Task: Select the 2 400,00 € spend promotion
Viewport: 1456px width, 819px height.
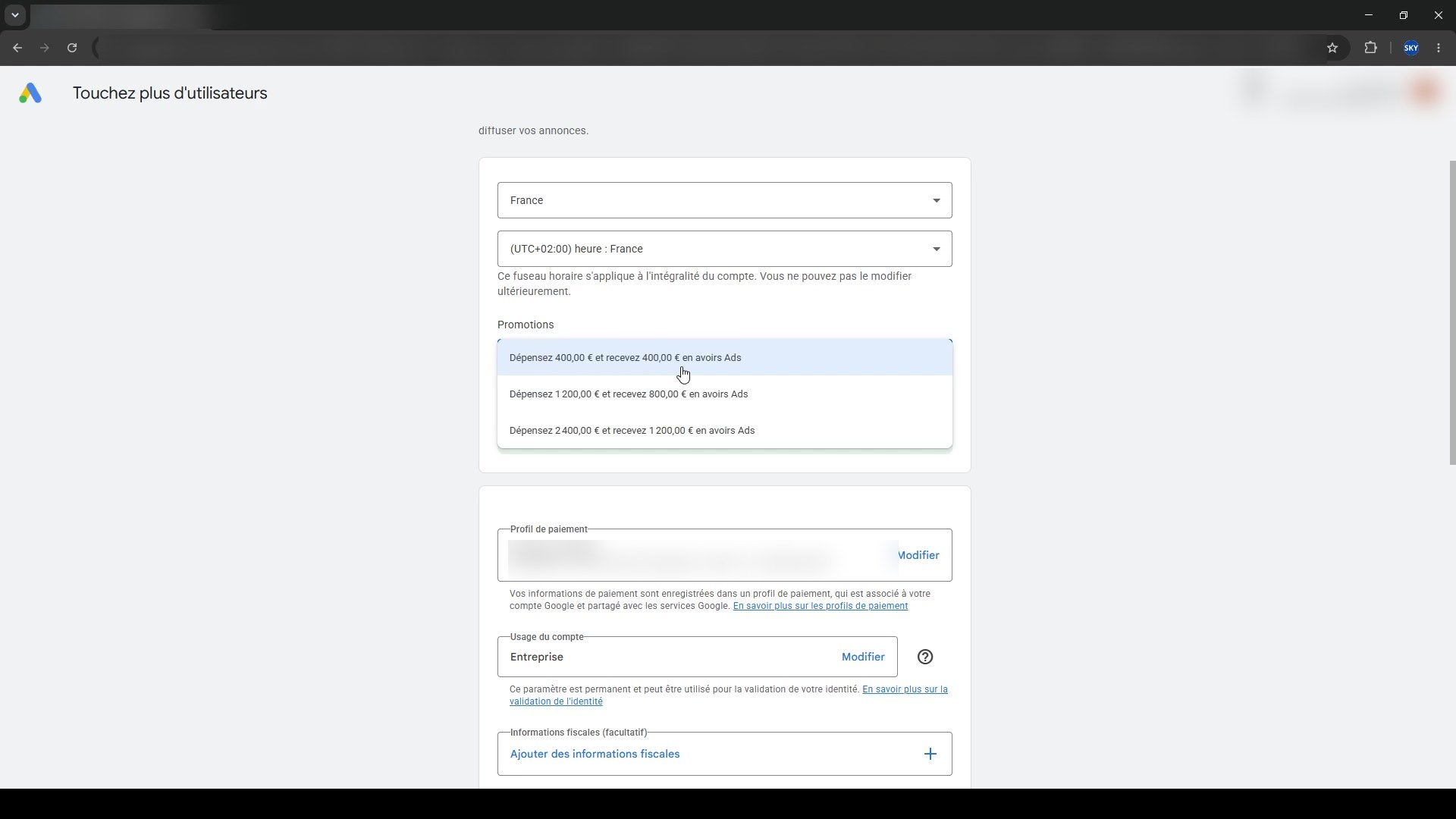Action: coord(724,430)
